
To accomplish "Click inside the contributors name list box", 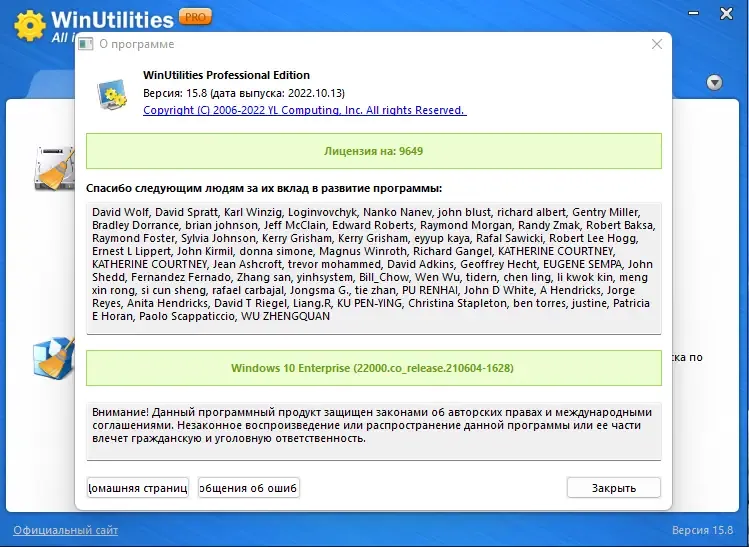I will click(x=374, y=268).
